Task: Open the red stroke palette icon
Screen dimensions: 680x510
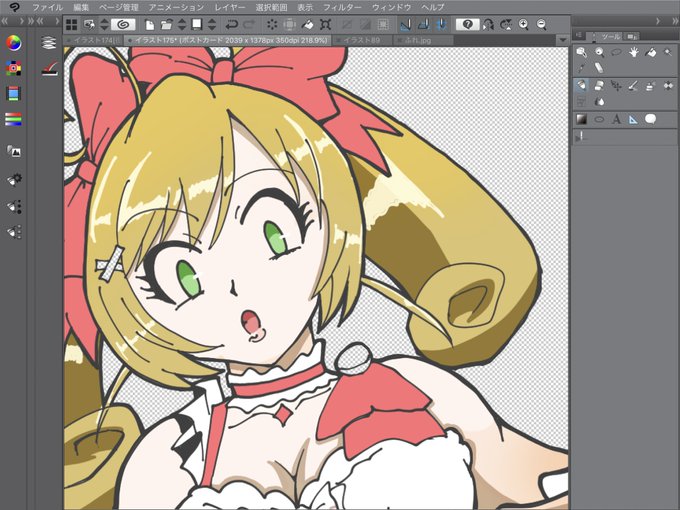Action: point(50,69)
